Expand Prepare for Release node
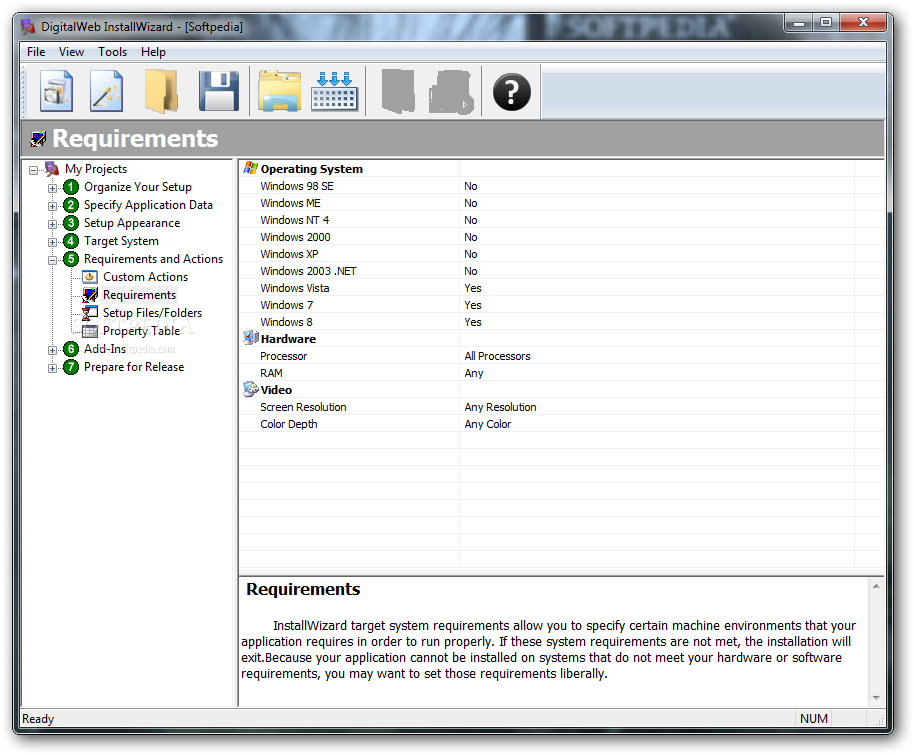The image size is (914, 755). click(x=52, y=368)
